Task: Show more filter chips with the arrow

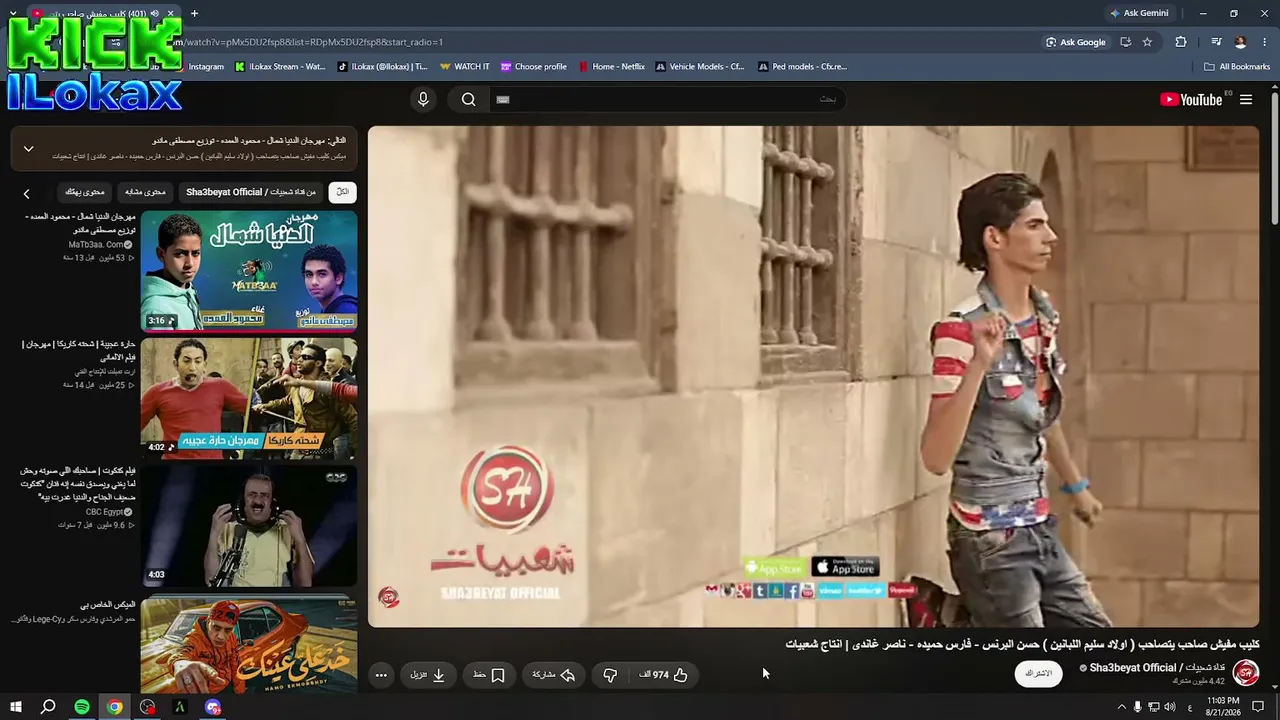Action: 27,193
